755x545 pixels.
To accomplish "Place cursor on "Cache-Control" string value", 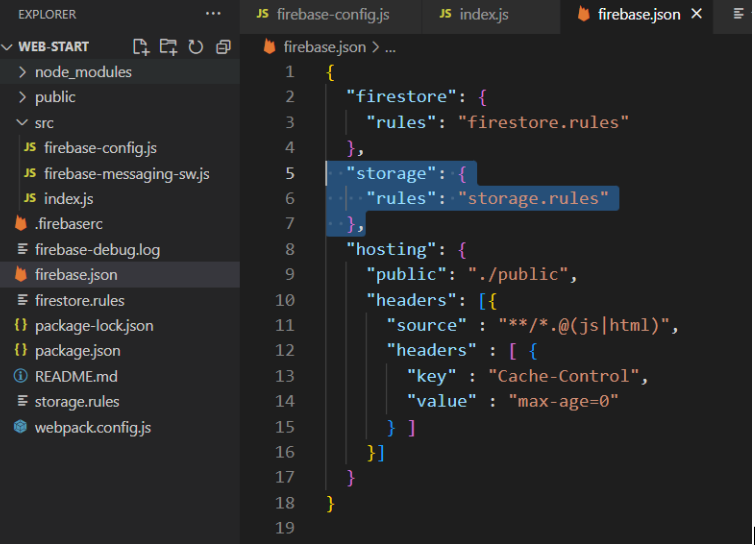I will tap(563, 376).
